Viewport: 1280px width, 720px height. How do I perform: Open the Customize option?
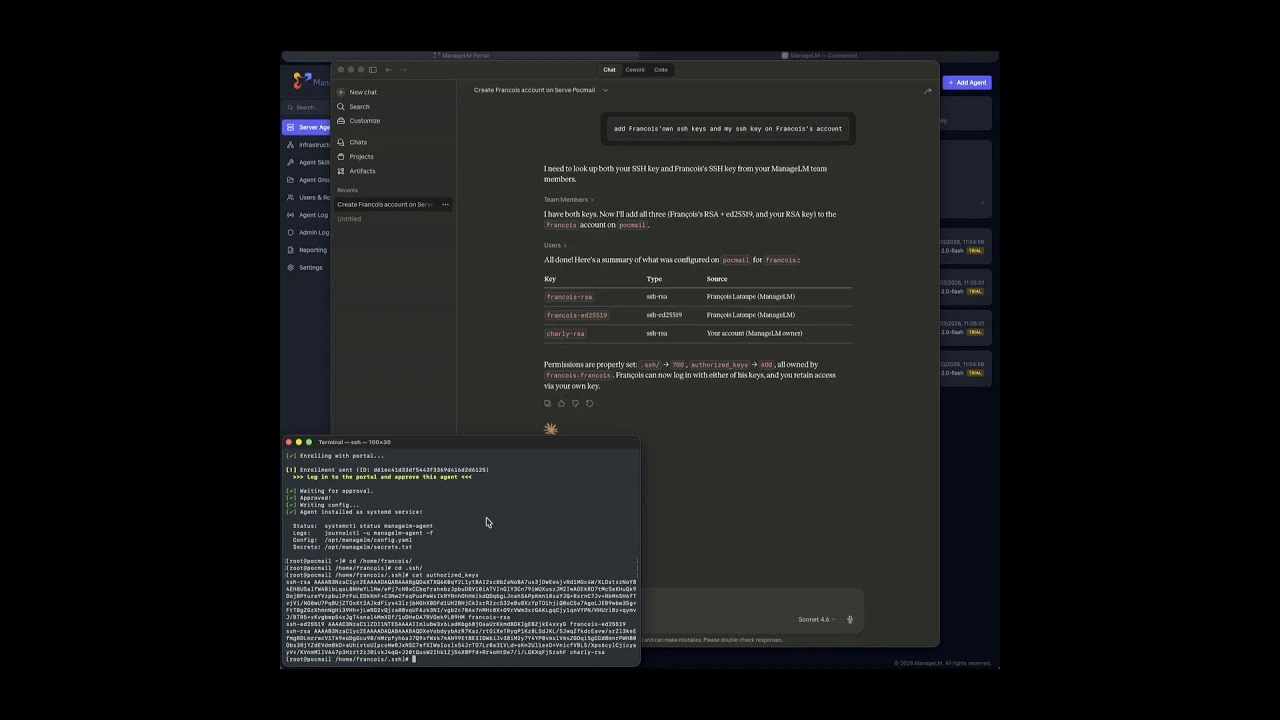tap(359, 121)
